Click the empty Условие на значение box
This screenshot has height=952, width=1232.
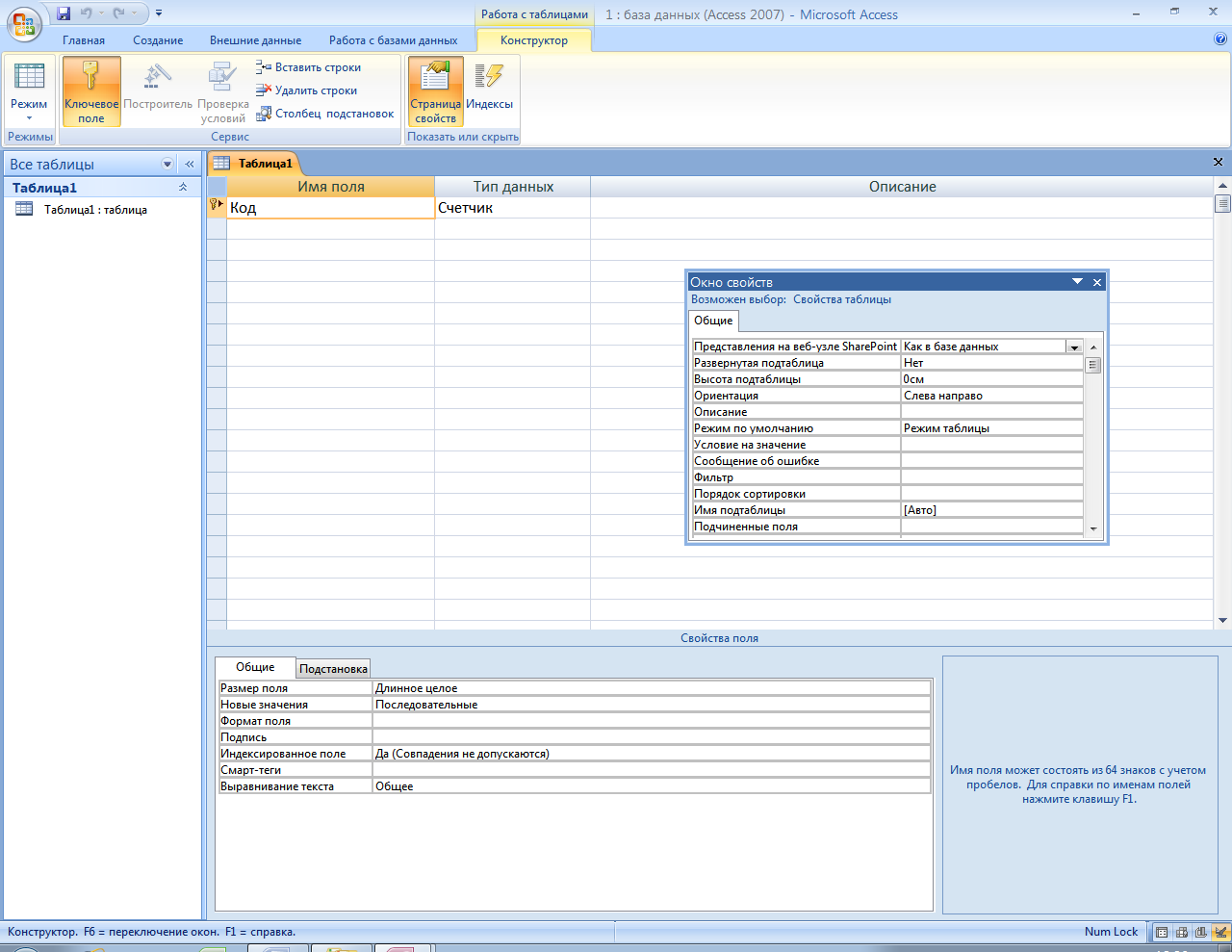992,445
